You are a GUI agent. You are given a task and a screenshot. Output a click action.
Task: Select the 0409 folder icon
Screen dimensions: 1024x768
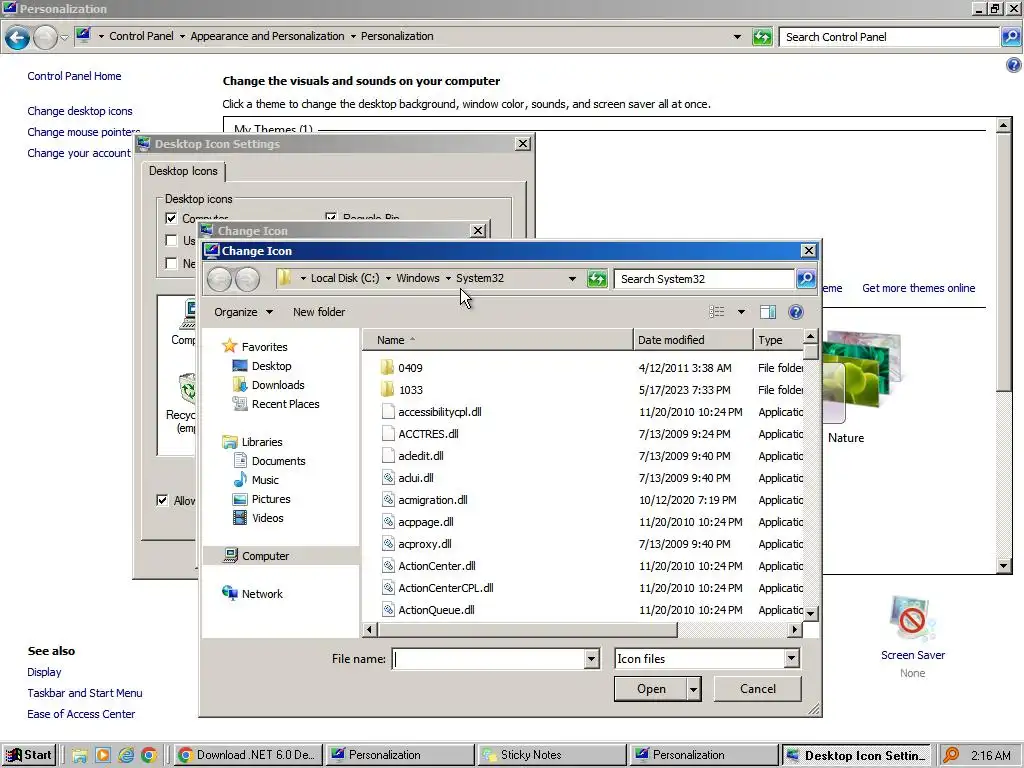click(x=387, y=368)
